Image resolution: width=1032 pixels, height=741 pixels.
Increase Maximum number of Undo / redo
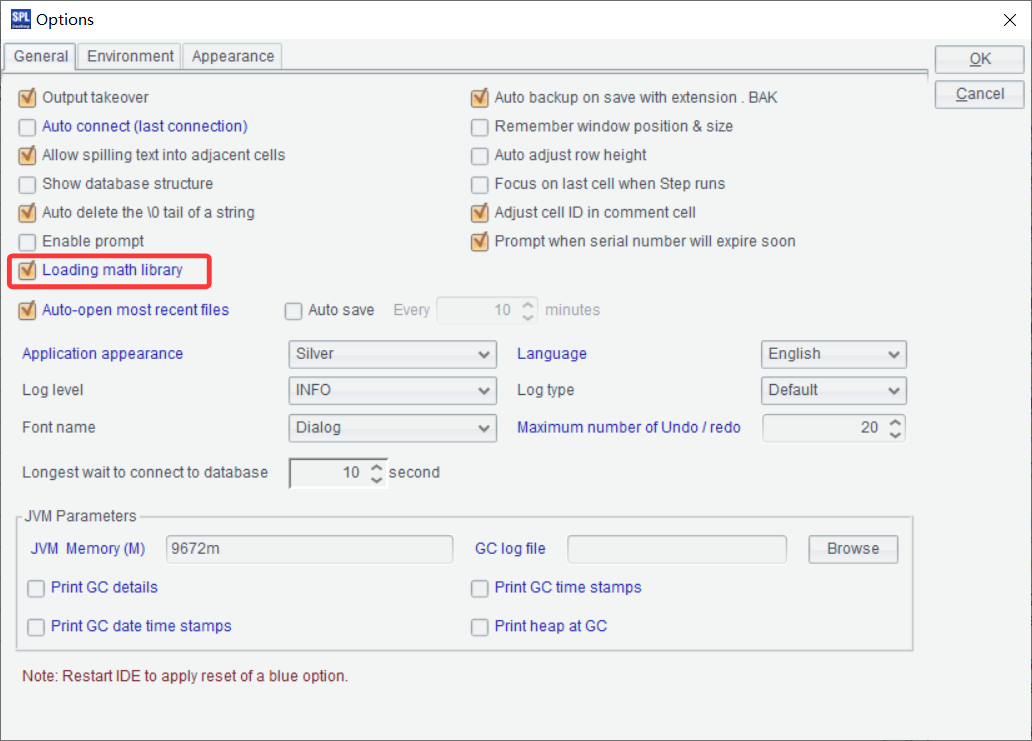pos(895,422)
